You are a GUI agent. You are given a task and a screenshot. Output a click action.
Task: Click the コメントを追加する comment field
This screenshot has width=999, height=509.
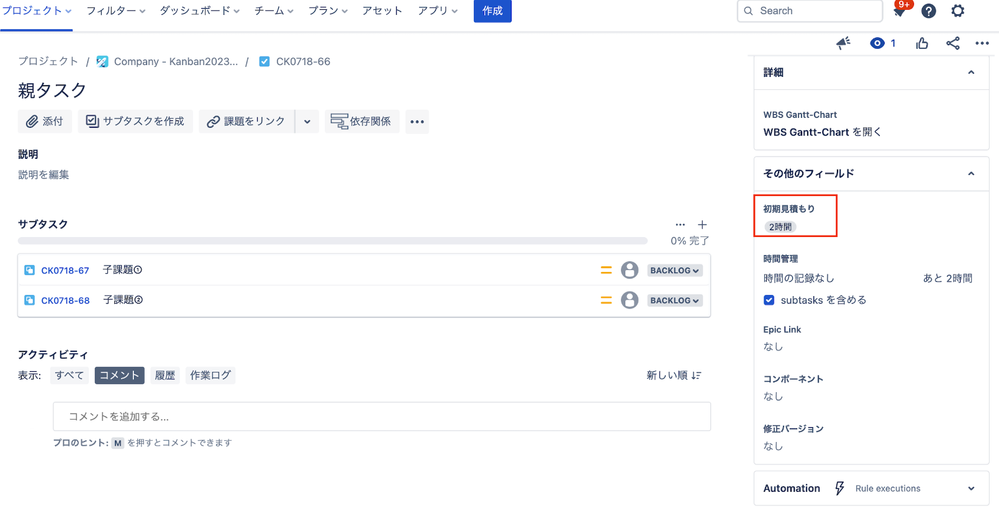[382, 417]
